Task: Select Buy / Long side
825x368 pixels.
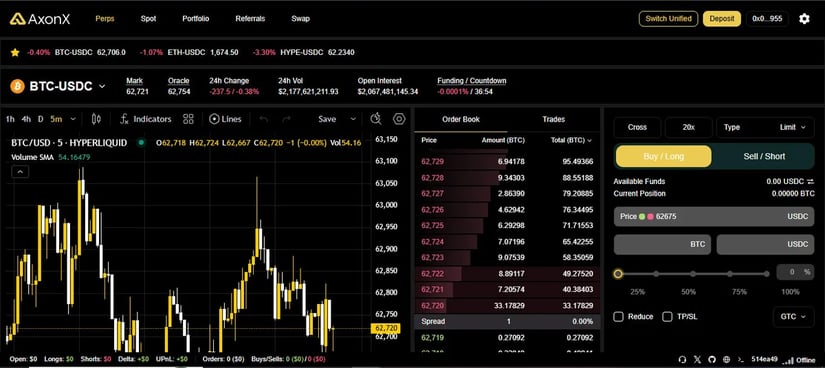Action: 663,156
